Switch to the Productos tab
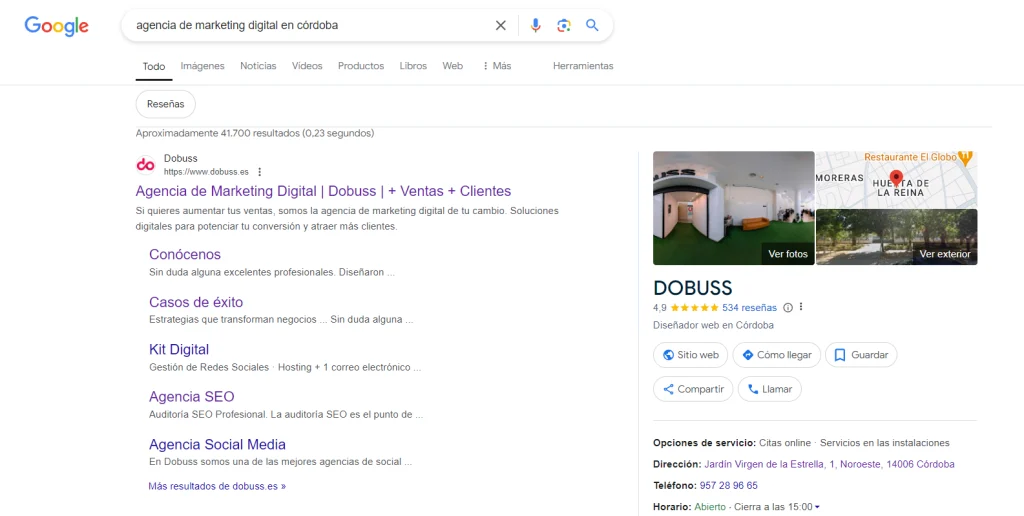Viewport: 1024px width, 516px height. (x=361, y=66)
